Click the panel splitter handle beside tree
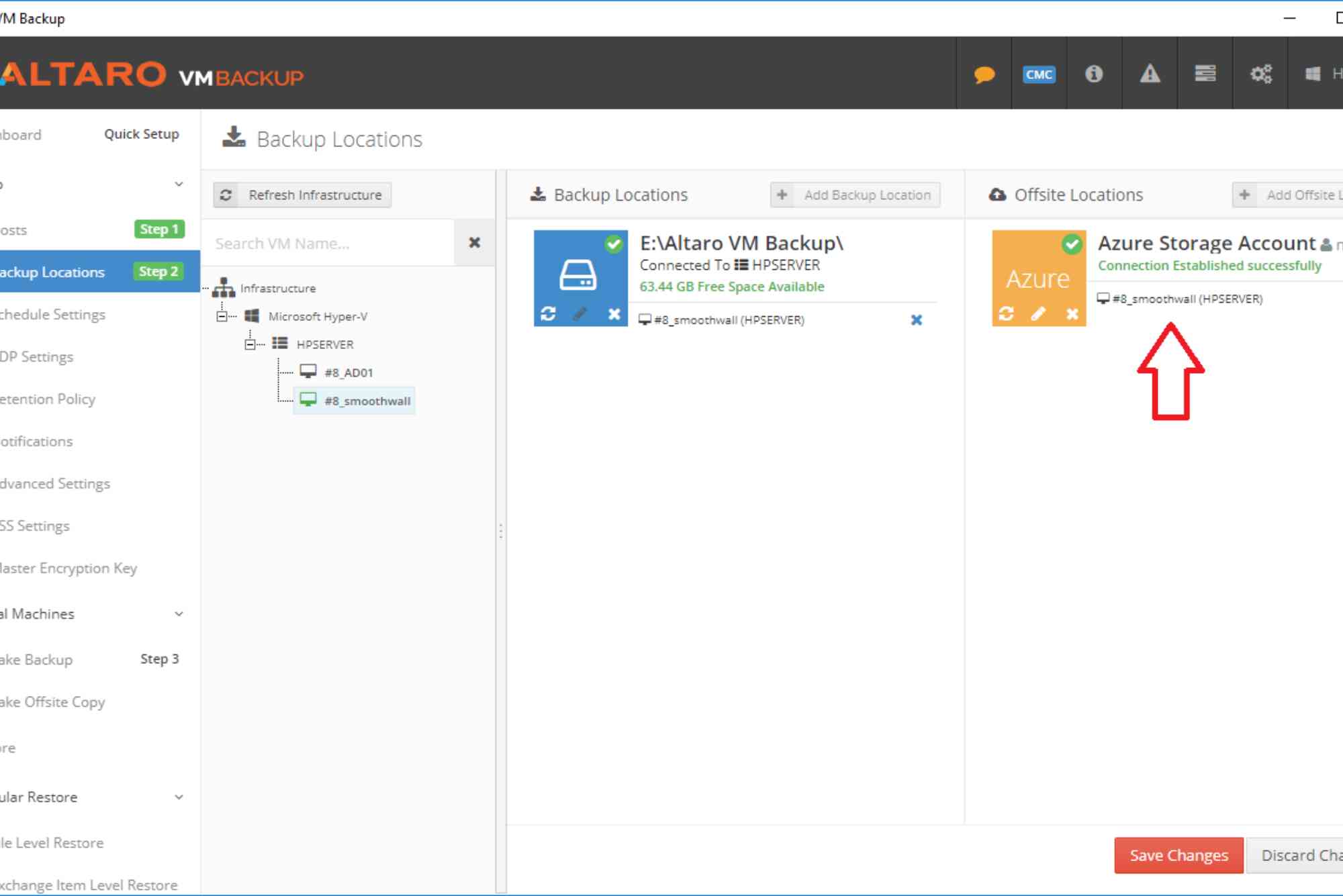This screenshot has width=1343, height=896. [500, 532]
